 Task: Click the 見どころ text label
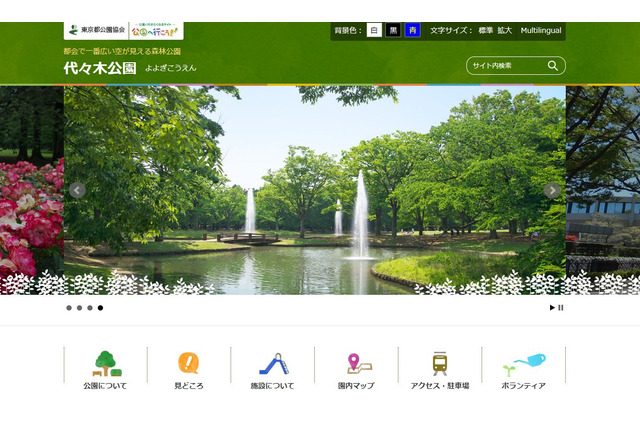click(x=189, y=386)
